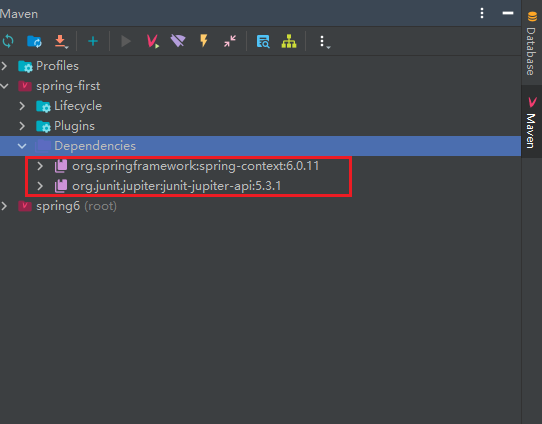
Task: Open Maven analyze dependencies search icon
Action: tap(263, 41)
